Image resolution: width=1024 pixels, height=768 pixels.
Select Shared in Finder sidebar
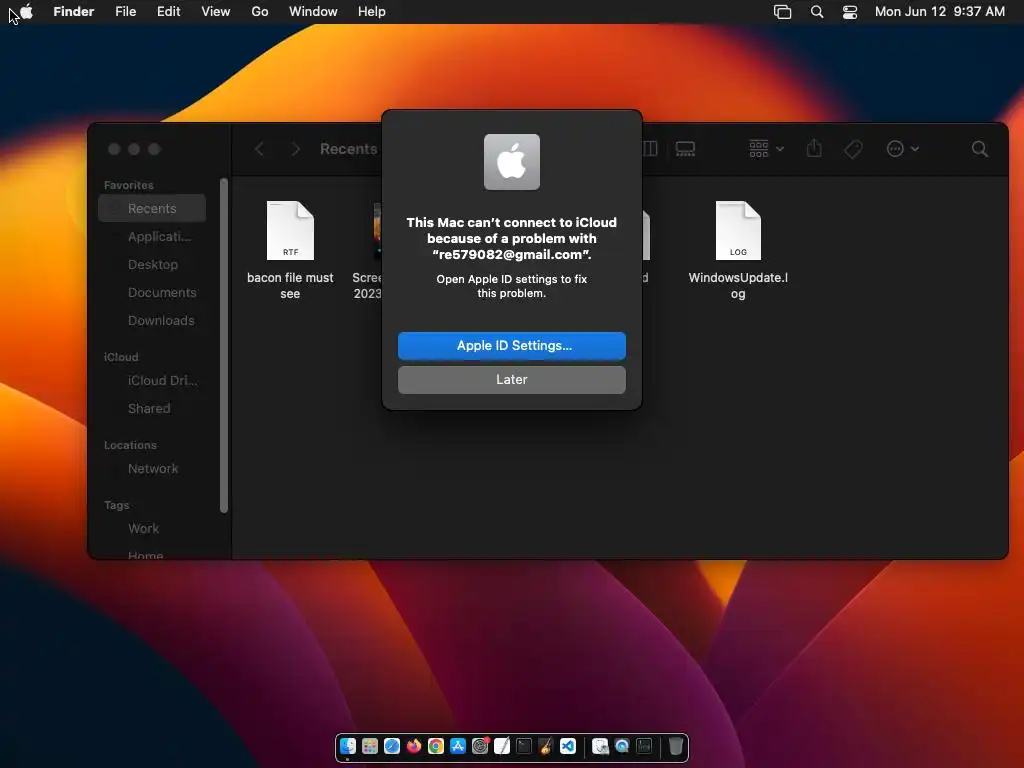point(152,408)
